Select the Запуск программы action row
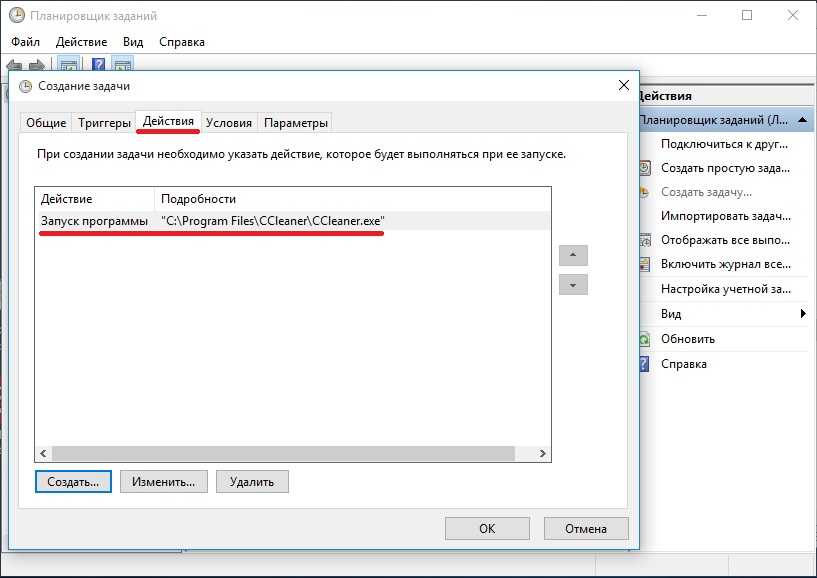The height and width of the screenshot is (578, 817). pos(293,221)
